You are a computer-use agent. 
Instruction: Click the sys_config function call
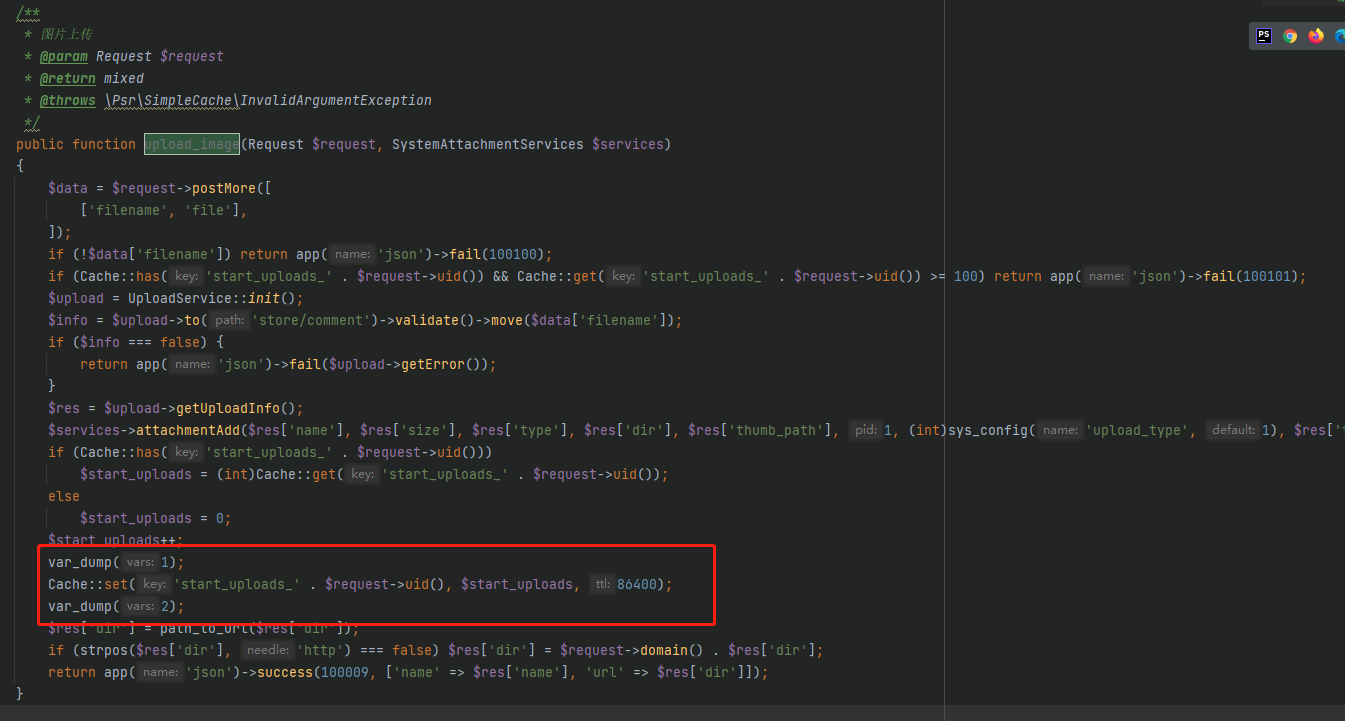tap(988, 430)
